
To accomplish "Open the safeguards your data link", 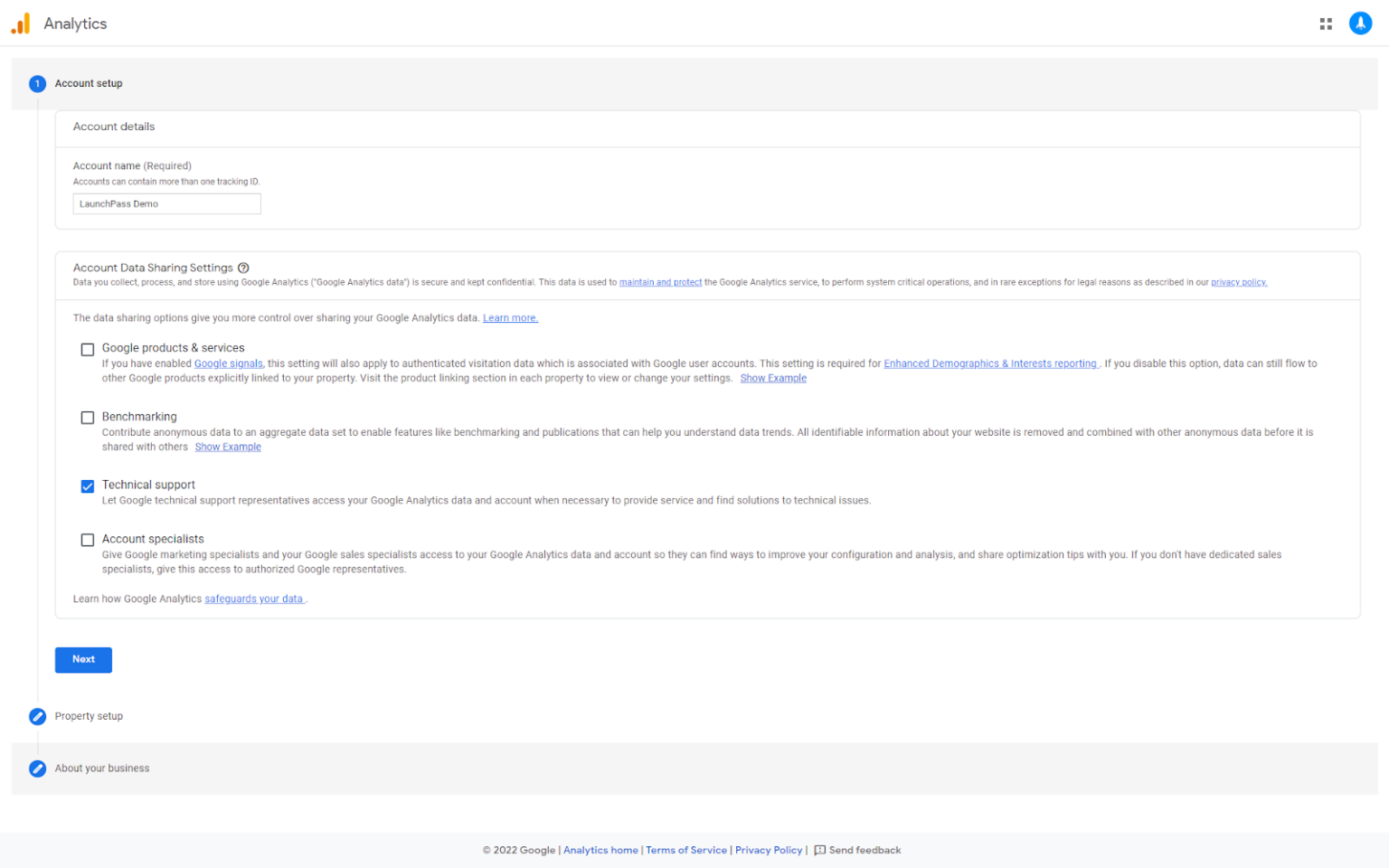I will point(254,599).
